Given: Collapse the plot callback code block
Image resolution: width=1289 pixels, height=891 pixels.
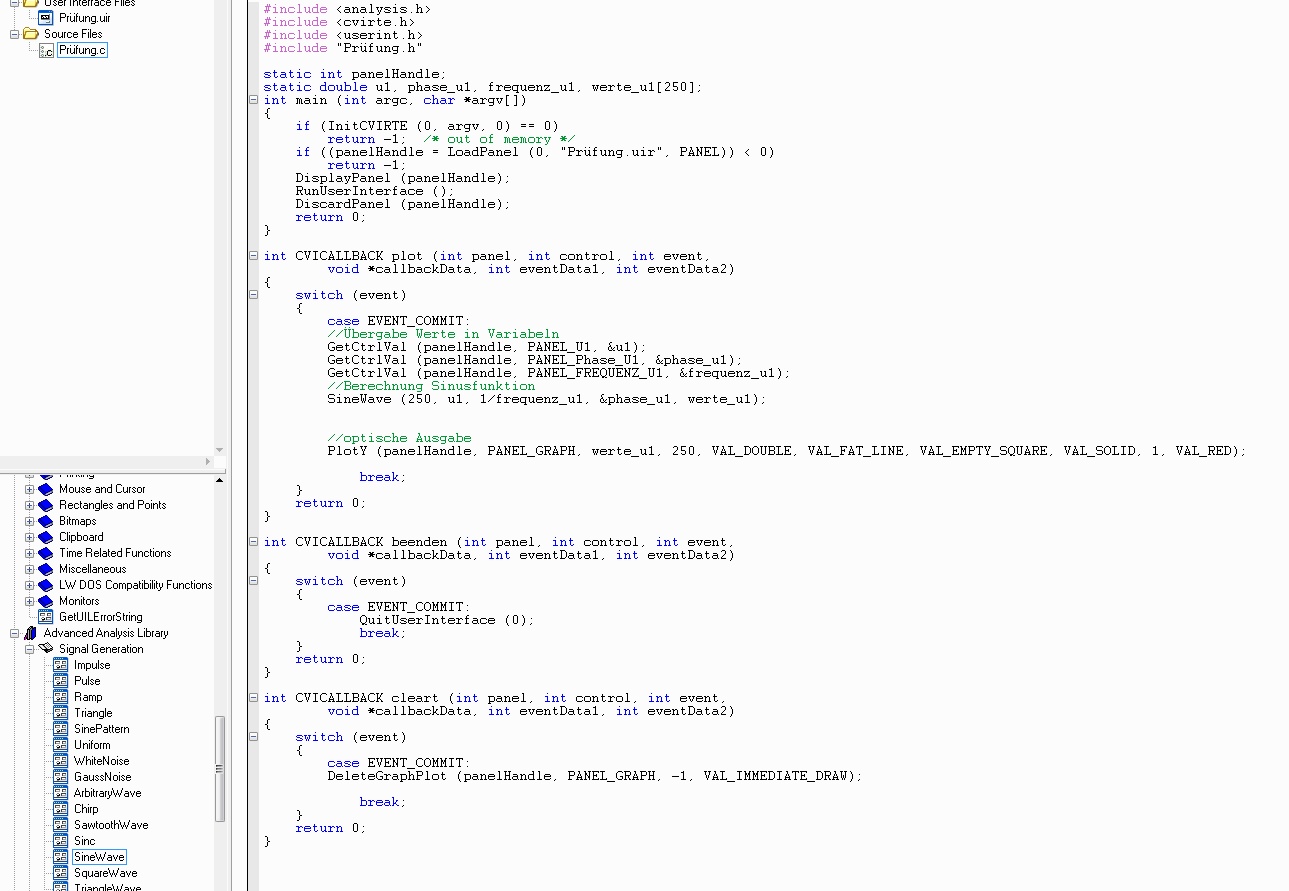Looking at the screenshot, I should 254,256.
